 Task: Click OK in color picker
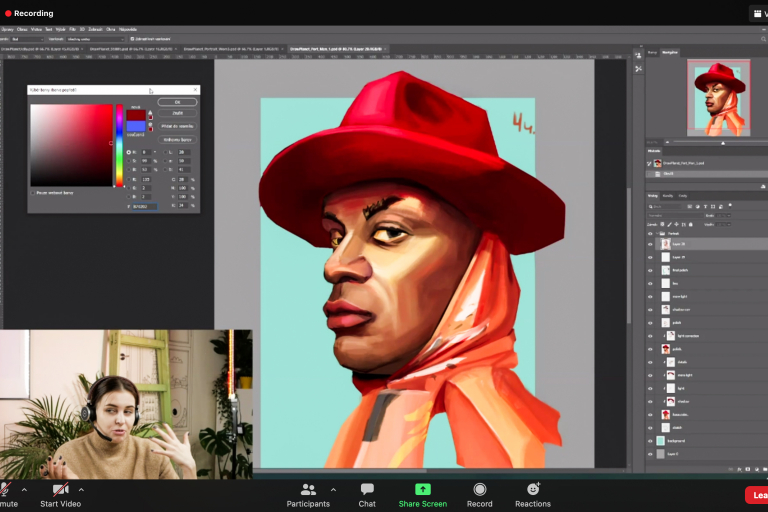click(177, 102)
